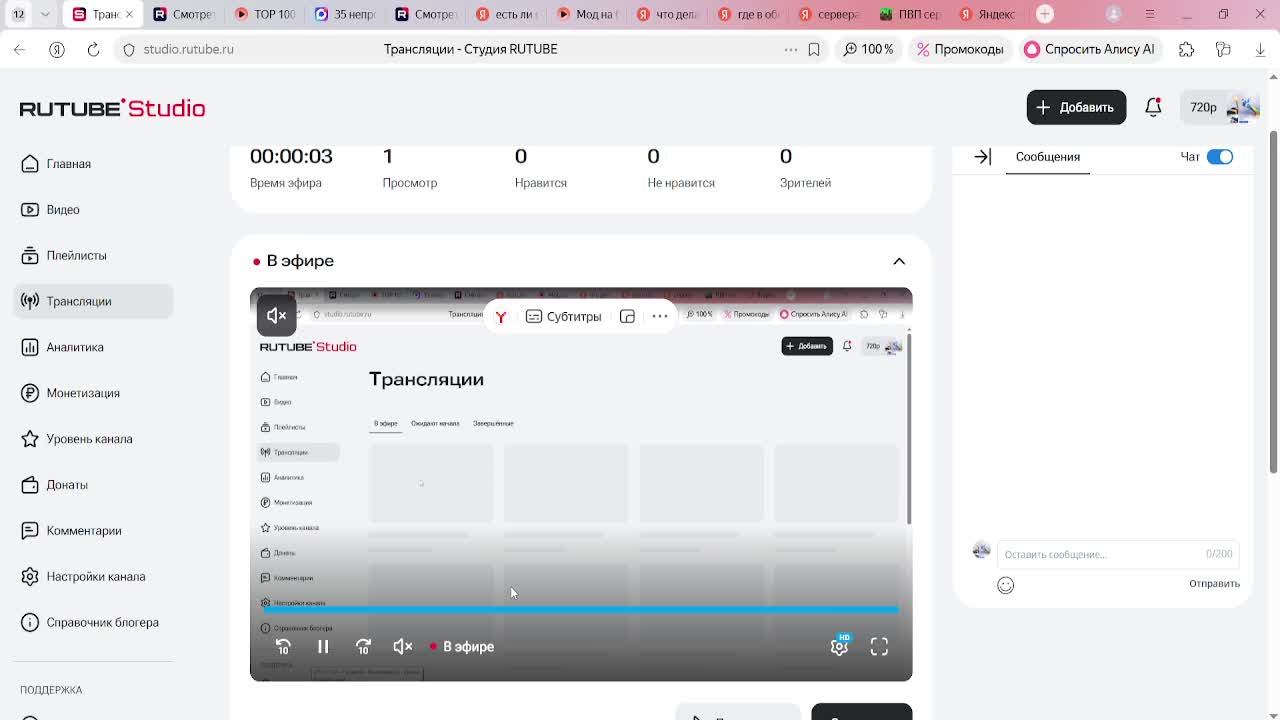This screenshot has height=720, width=1280.
Task: Click the RUTUBE Studio logo
Action: [x=112, y=108]
